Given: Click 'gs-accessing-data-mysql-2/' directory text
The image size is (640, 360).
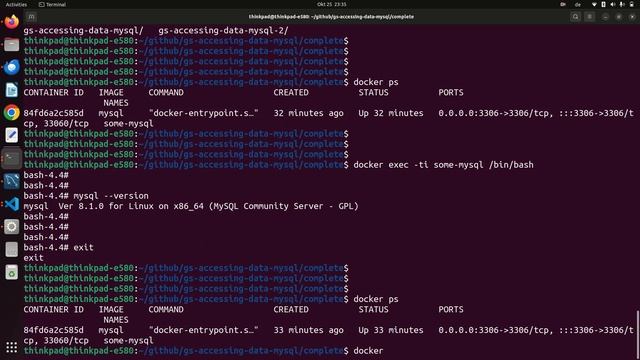Looking at the screenshot, I should (x=223, y=31).
